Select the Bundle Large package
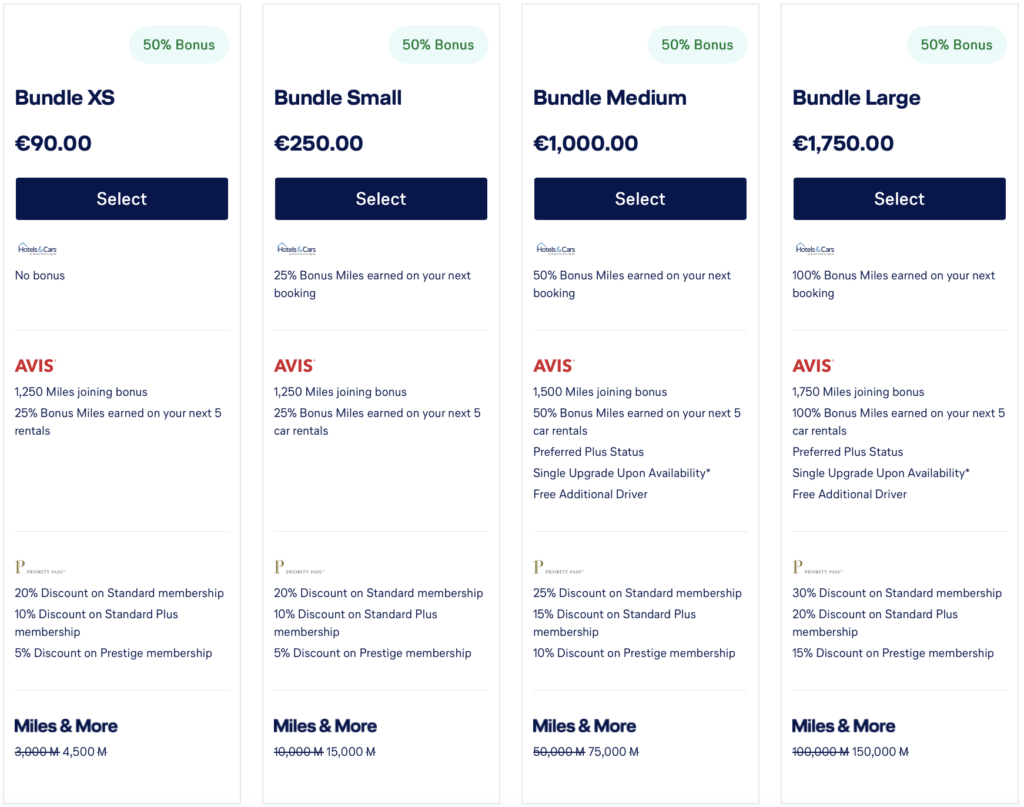The height and width of the screenshot is (807, 1024). 899,198
